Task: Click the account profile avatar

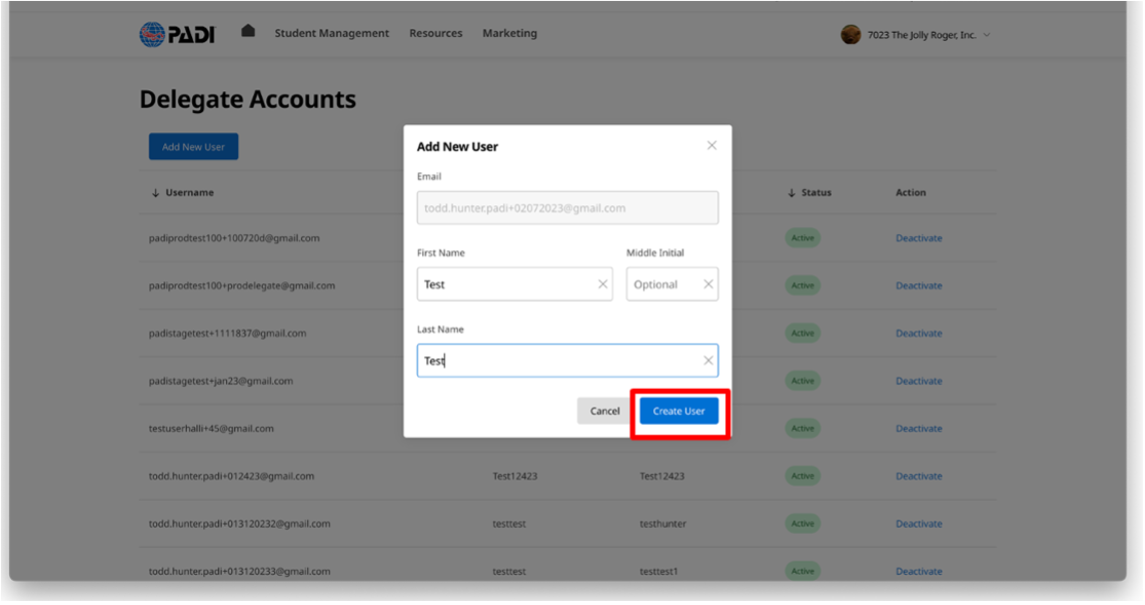Action: point(851,35)
